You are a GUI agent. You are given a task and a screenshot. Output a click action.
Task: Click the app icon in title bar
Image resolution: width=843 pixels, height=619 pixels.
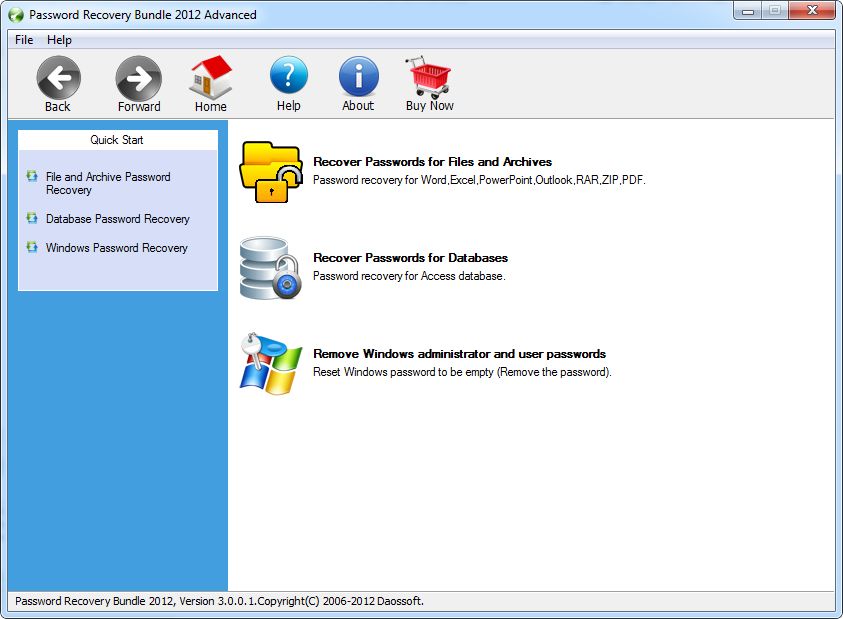[16, 15]
